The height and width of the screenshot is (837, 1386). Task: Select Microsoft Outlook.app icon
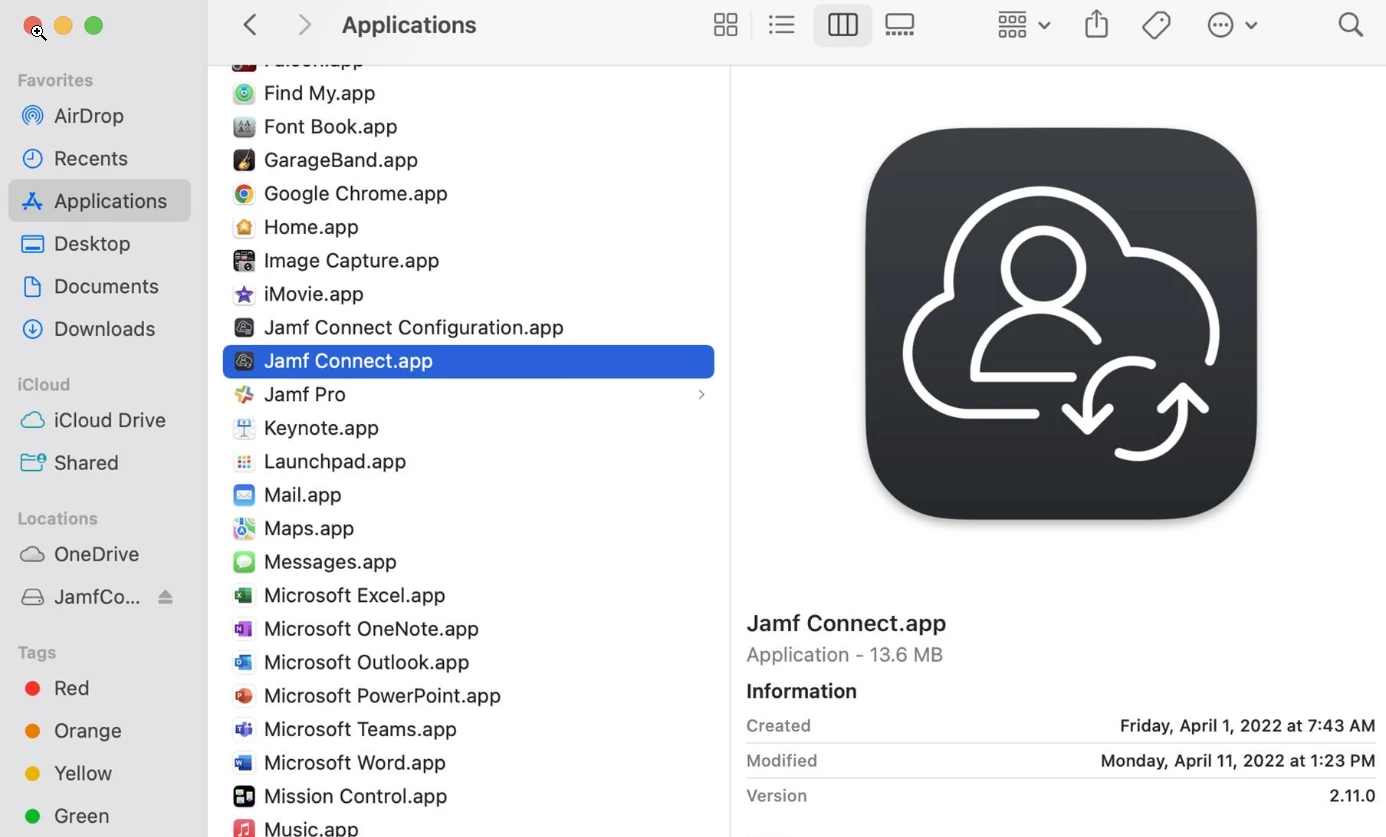244,663
